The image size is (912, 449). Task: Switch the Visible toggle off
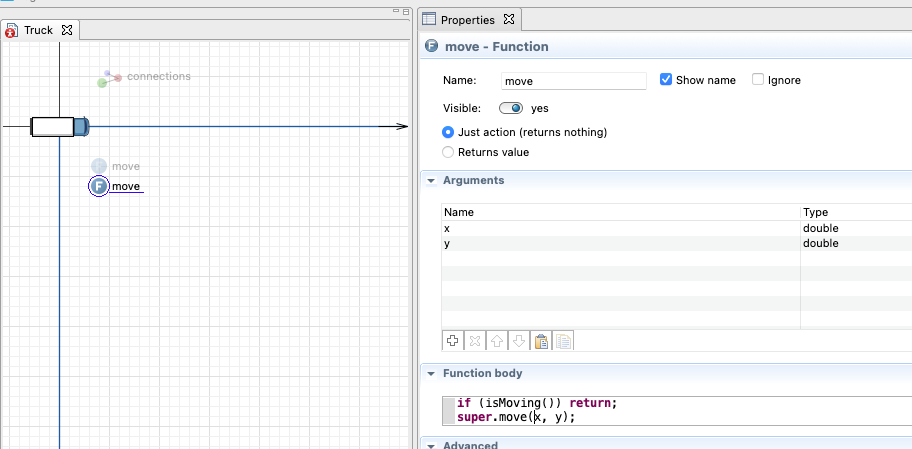click(511, 108)
